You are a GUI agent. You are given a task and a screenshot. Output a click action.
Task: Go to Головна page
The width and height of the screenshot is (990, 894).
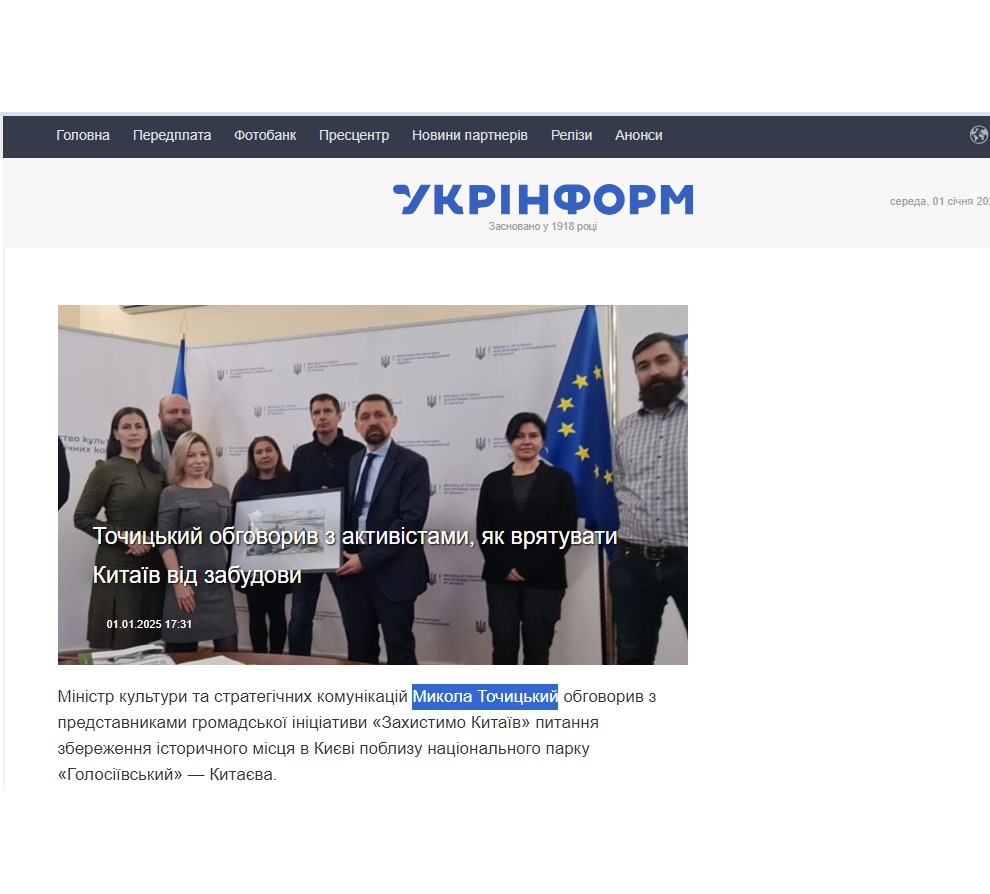83,135
